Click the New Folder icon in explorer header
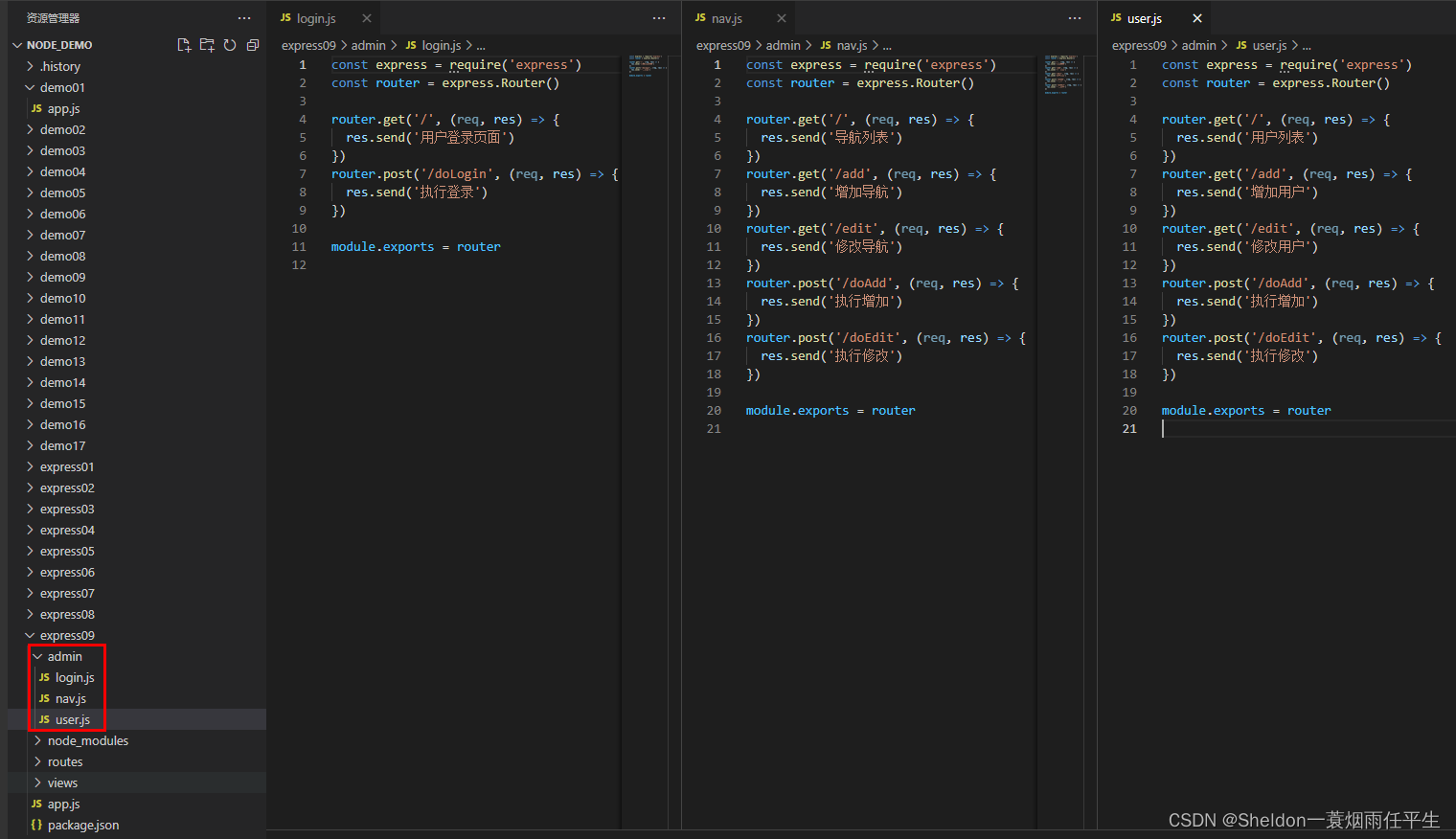The height and width of the screenshot is (839, 1456). click(207, 45)
